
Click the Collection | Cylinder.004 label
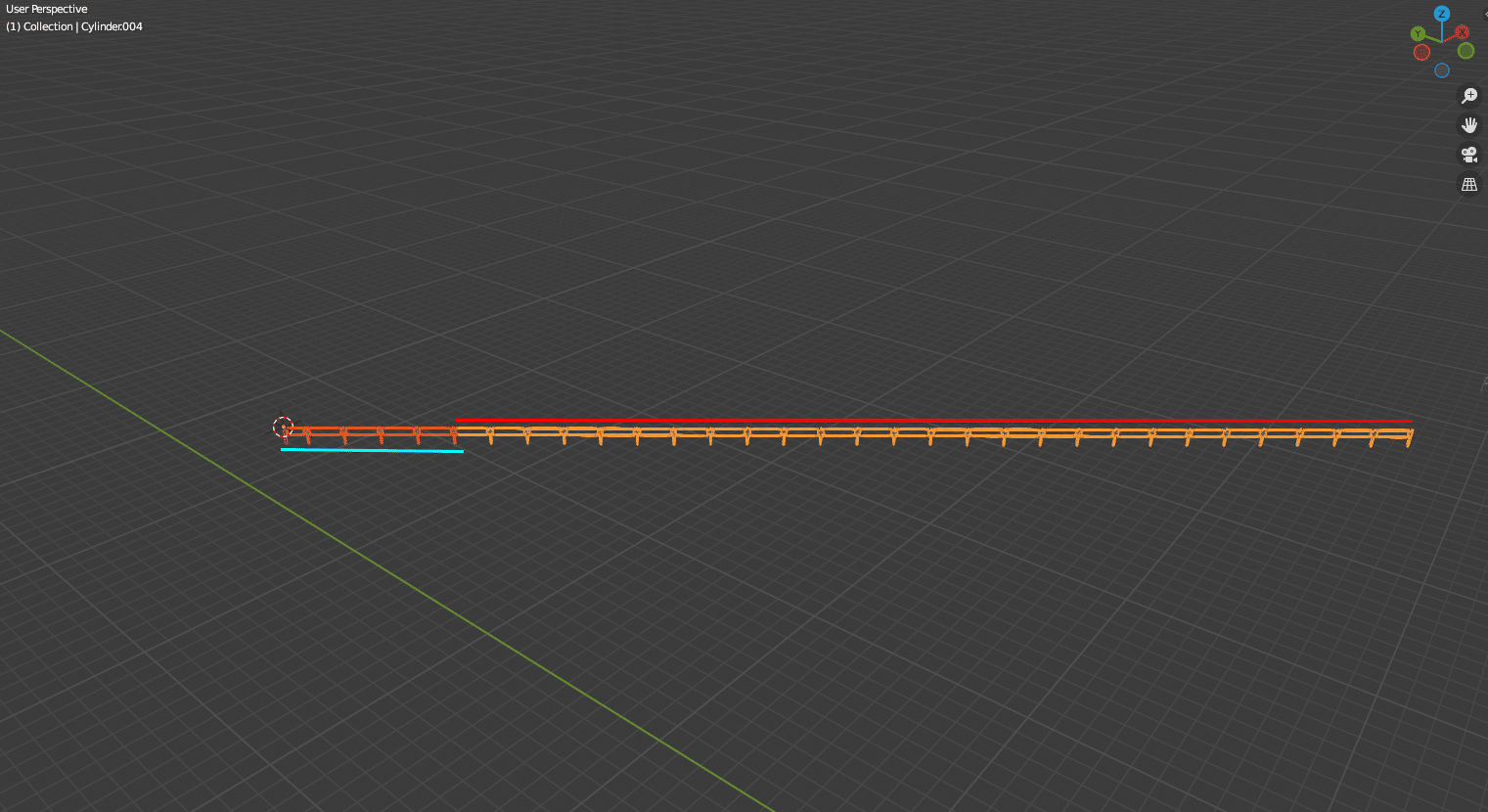click(x=74, y=26)
